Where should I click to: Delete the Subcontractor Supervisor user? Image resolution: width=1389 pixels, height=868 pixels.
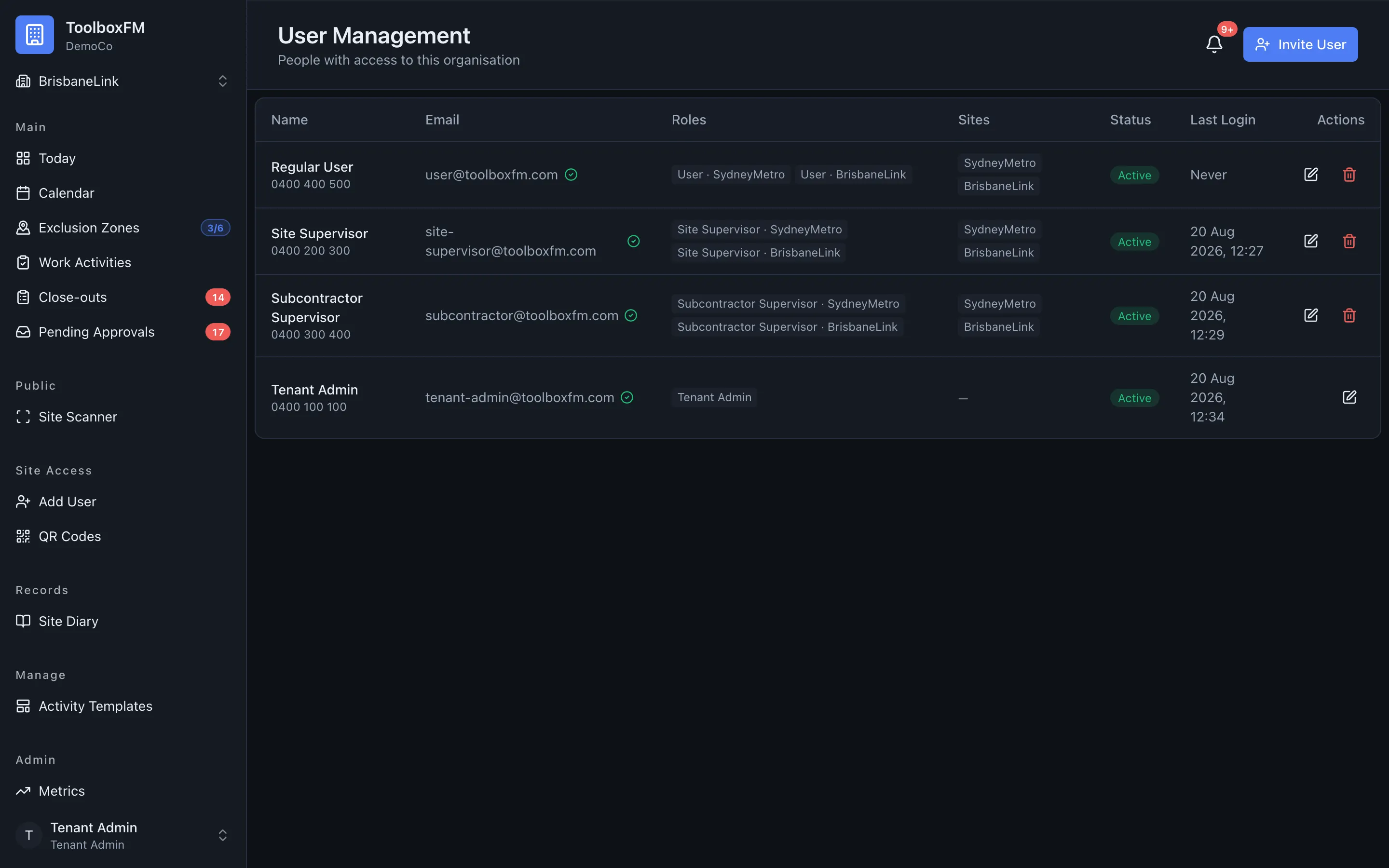tap(1349, 315)
